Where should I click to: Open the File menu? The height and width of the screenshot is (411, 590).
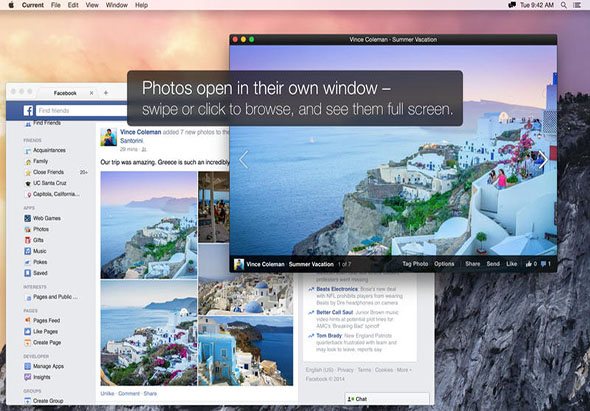click(56, 5)
